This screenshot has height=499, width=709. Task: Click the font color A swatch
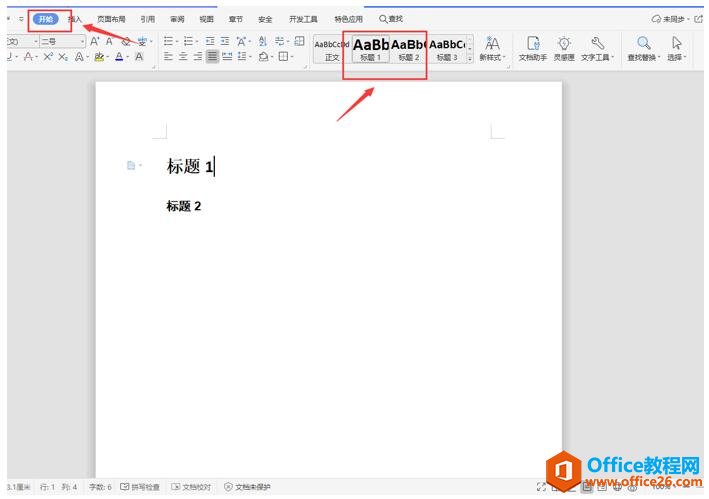(119, 57)
